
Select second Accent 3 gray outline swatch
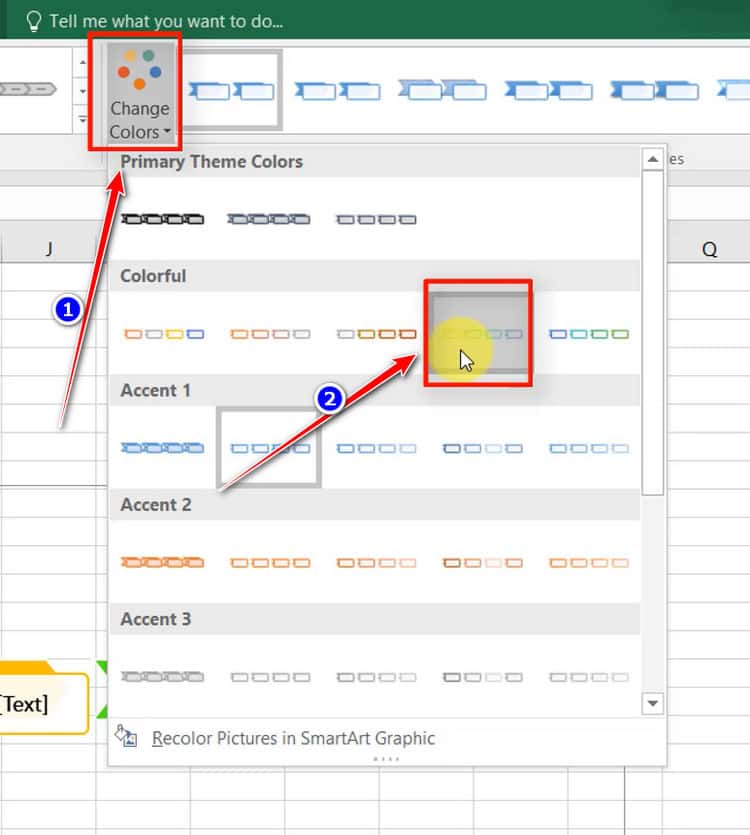(x=270, y=677)
